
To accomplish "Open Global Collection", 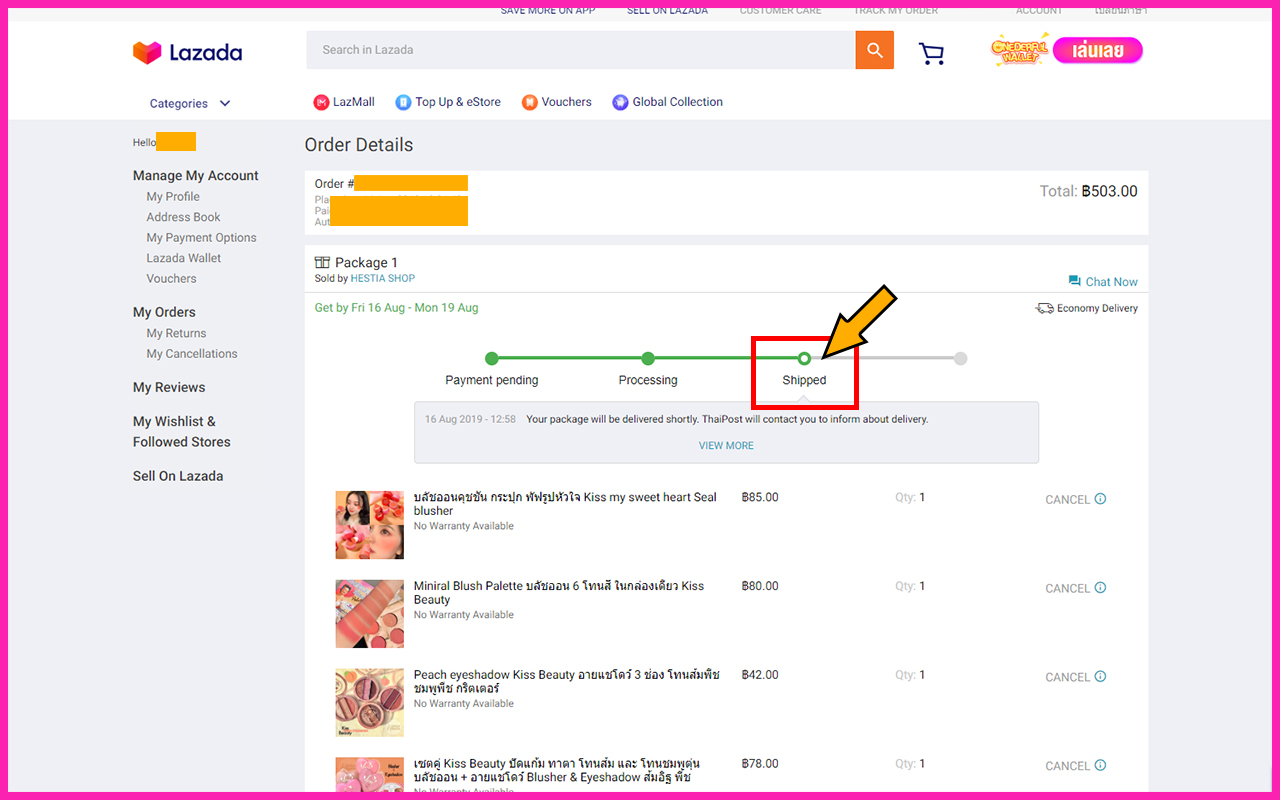I will click(x=667, y=102).
